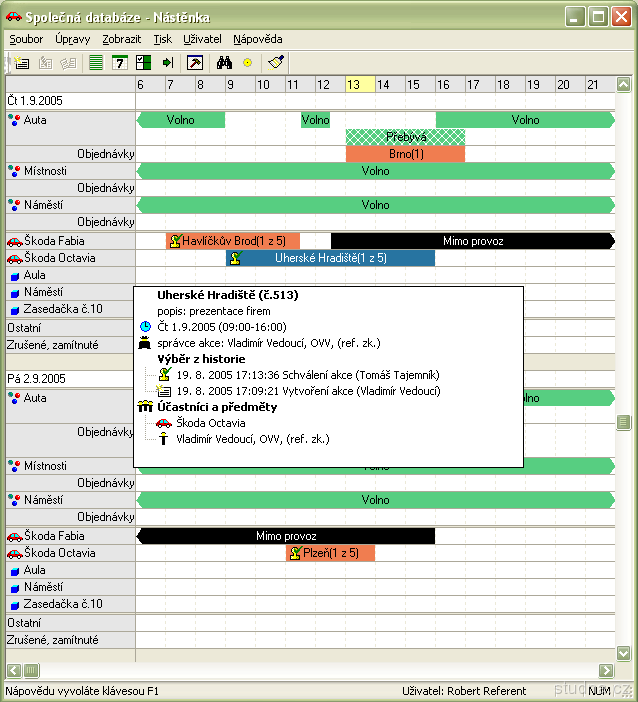Open the Soubor menu
This screenshot has height=702, width=638.
pos(26,39)
